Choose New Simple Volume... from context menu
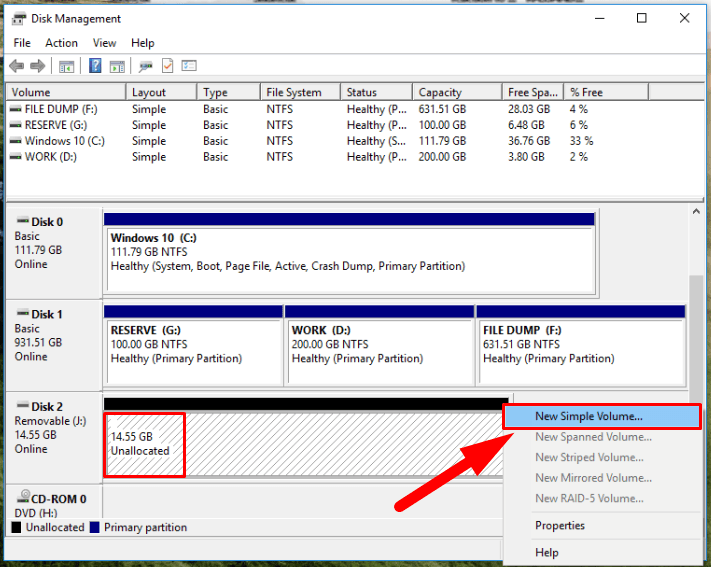Viewport: 711px width, 567px height. [602, 416]
